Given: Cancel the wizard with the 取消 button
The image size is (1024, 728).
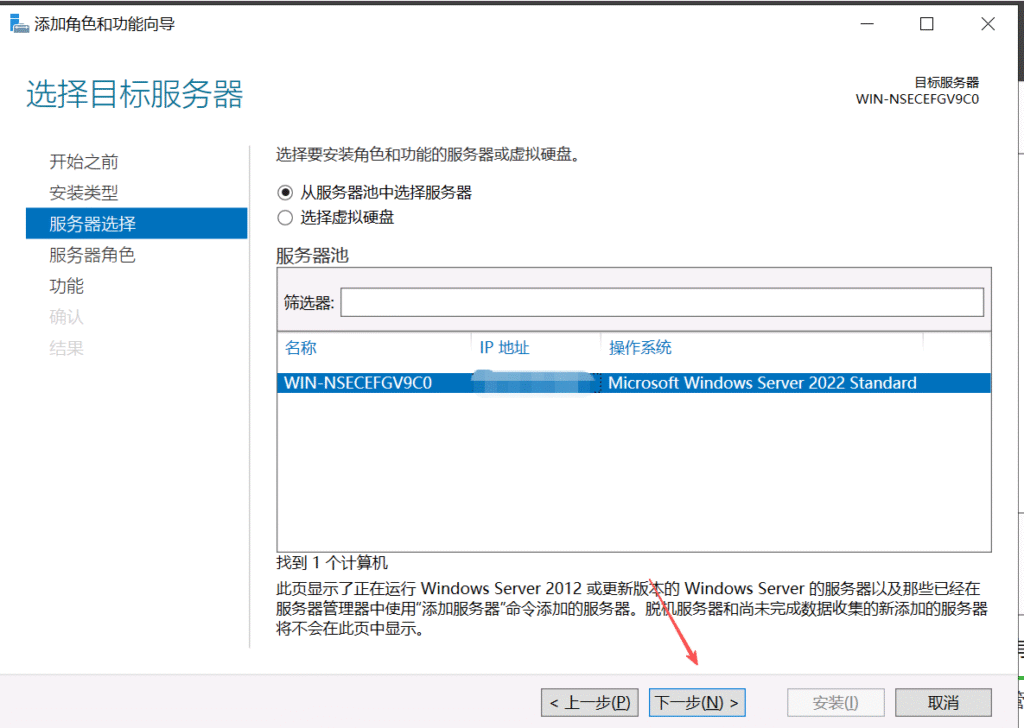Looking at the screenshot, I should (943, 703).
